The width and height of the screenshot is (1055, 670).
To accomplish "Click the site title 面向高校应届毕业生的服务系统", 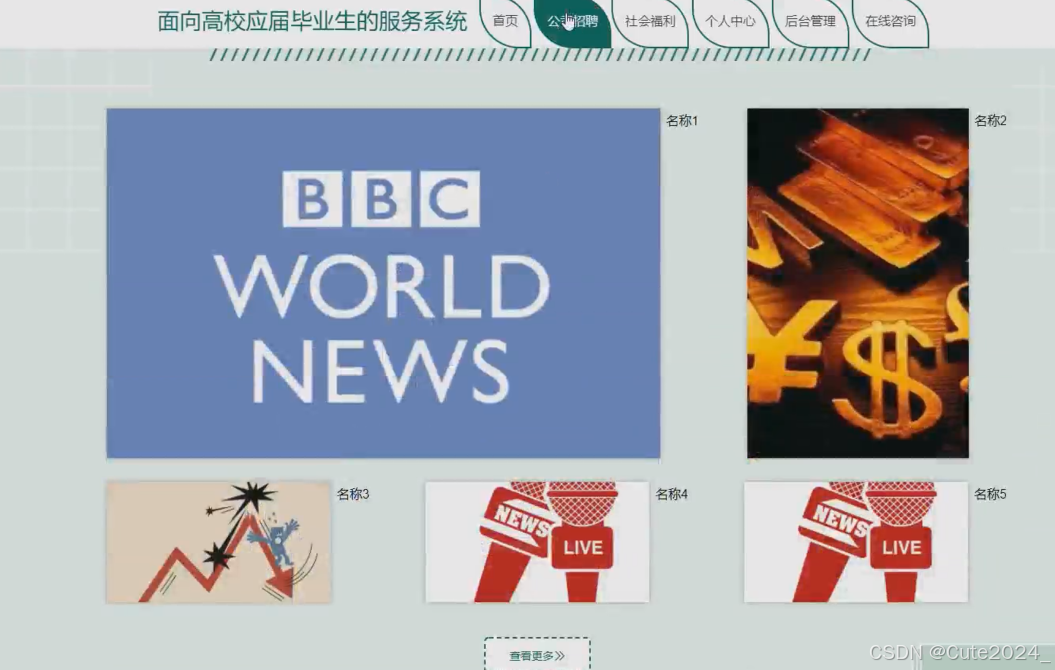I will [312, 22].
